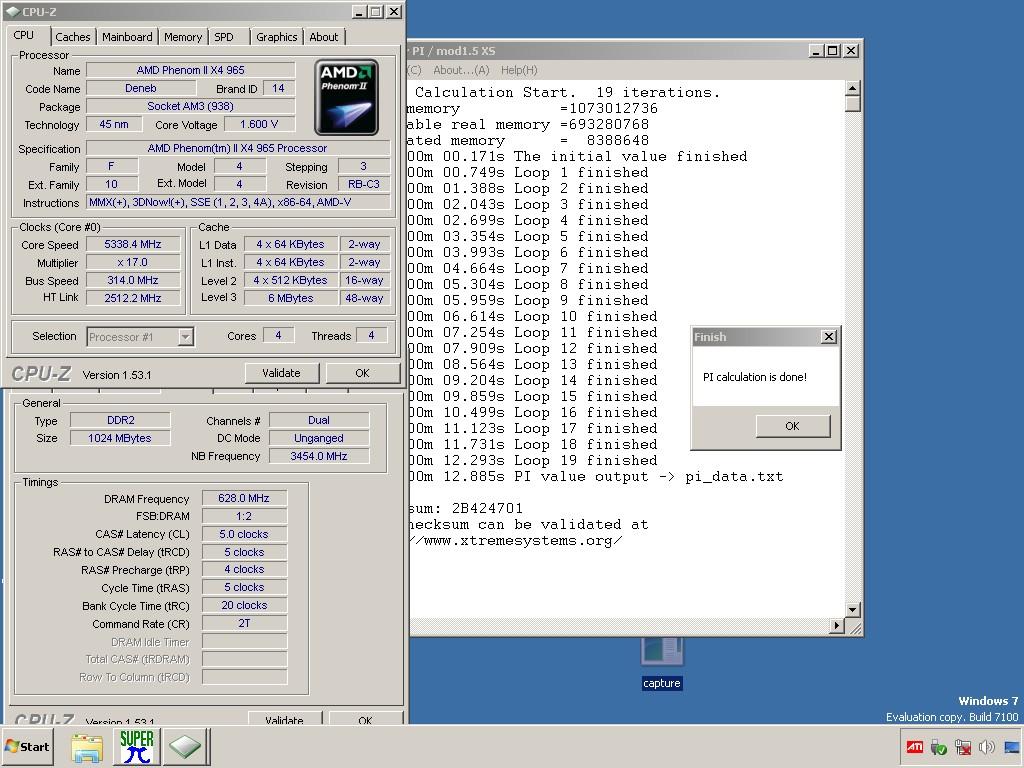Click the Code Name value Deneb
The width and height of the screenshot is (1024, 768).
click(x=140, y=88)
